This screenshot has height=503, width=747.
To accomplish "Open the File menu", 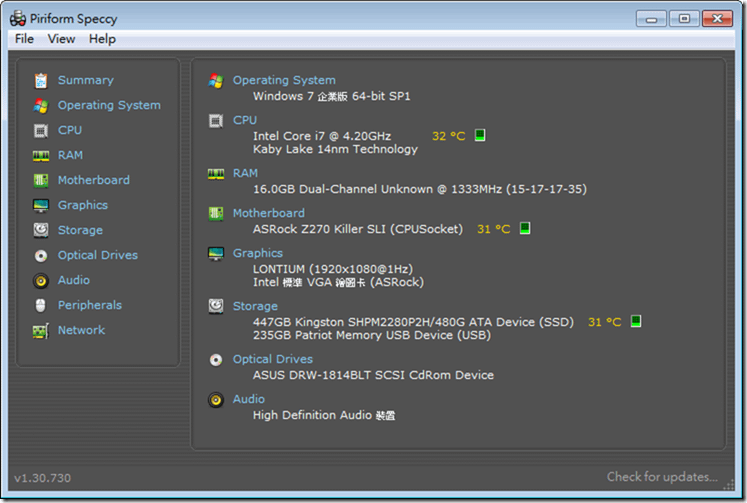I will click(24, 39).
